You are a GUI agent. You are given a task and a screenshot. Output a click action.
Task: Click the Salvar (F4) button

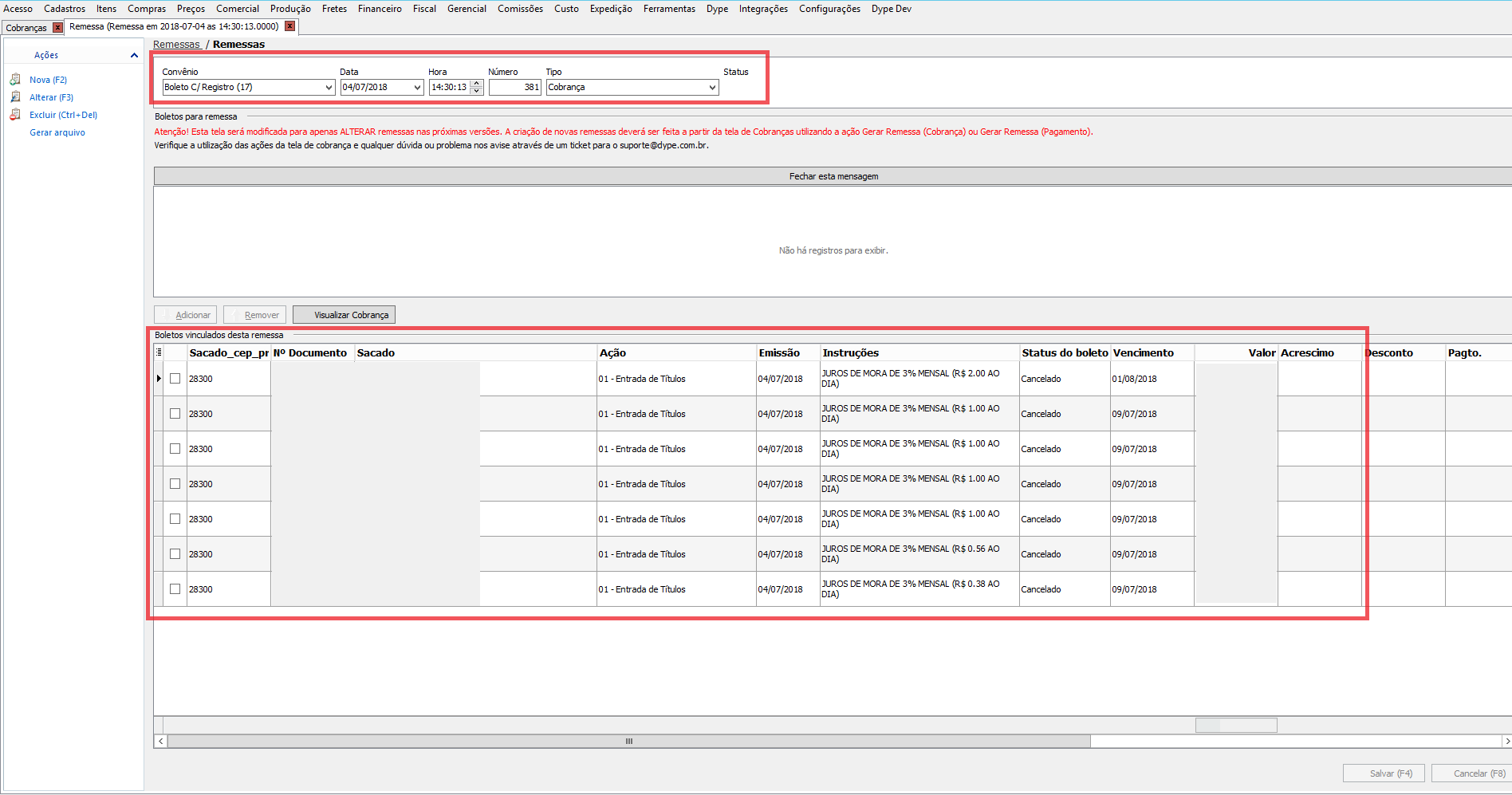click(1383, 773)
